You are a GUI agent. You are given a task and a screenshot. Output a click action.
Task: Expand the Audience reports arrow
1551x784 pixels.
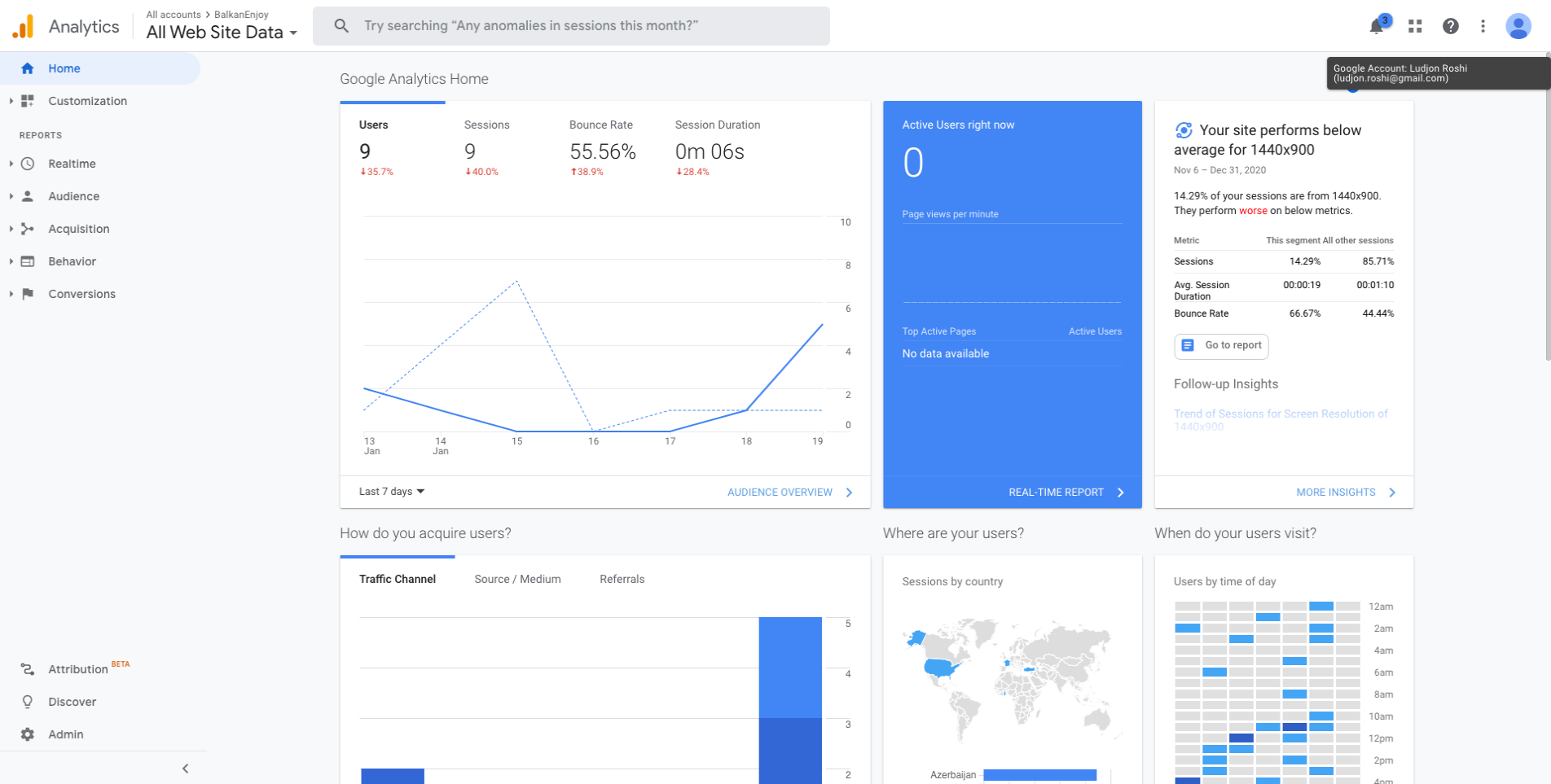[11, 196]
